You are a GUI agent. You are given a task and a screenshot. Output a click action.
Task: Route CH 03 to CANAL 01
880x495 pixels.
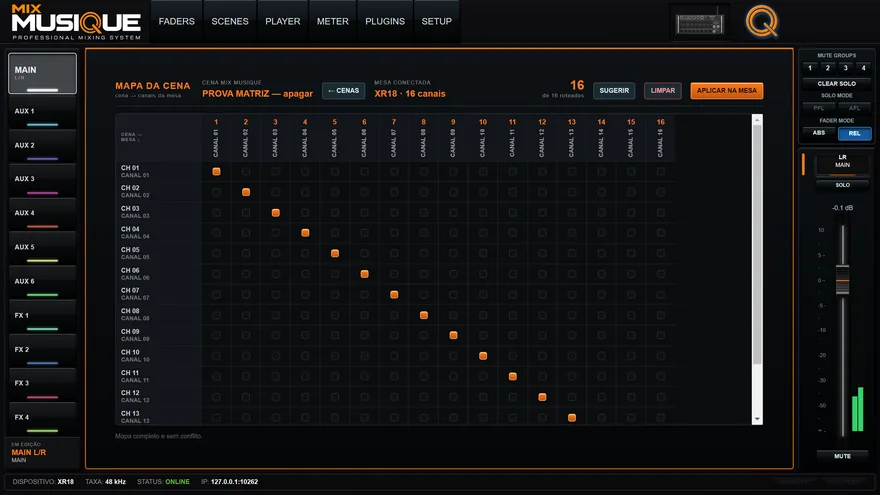click(x=216, y=213)
